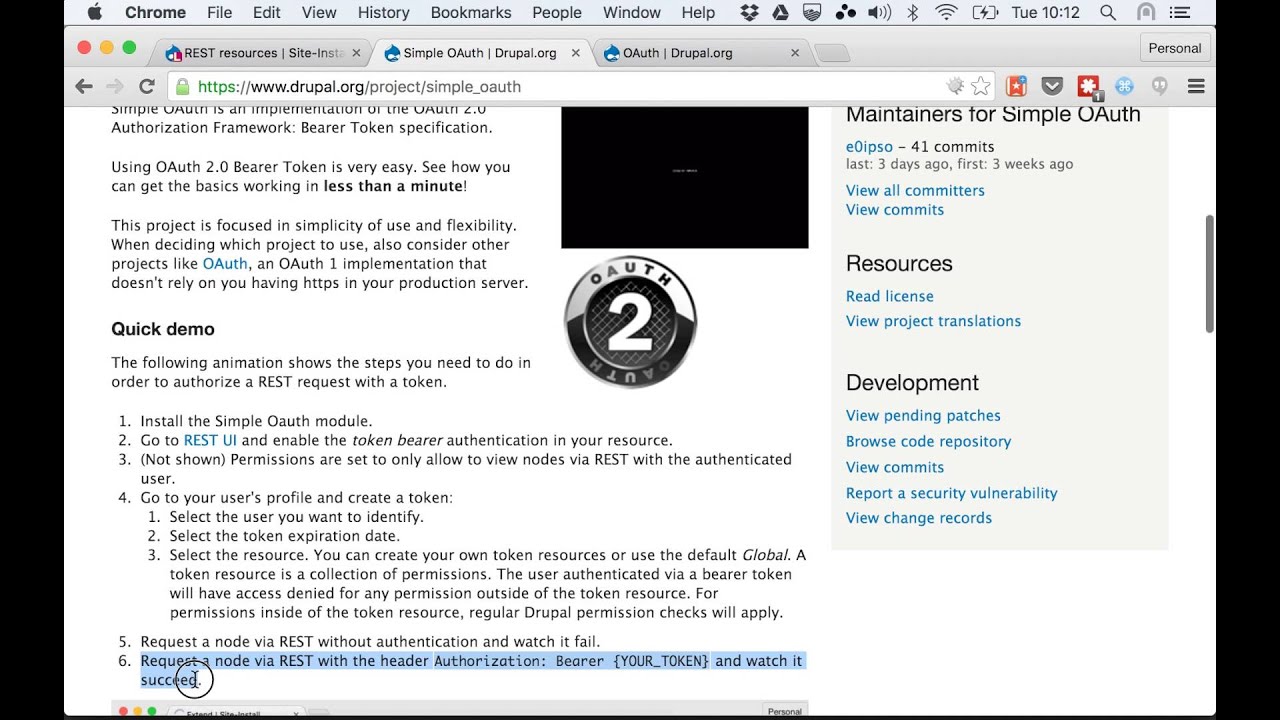The width and height of the screenshot is (1280, 720).
Task: Check the battery status icon
Action: click(985, 12)
